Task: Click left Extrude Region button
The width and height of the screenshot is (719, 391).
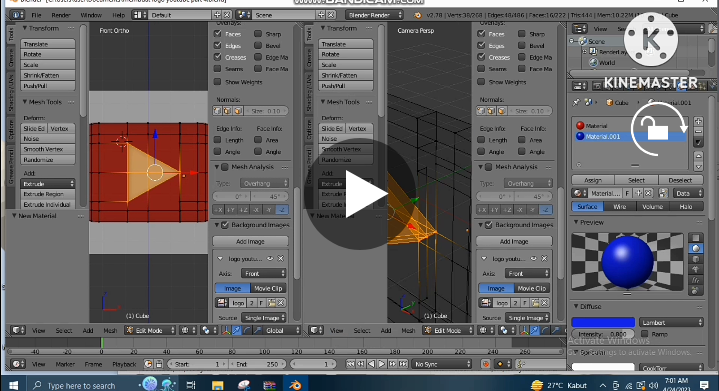Action: (48, 194)
